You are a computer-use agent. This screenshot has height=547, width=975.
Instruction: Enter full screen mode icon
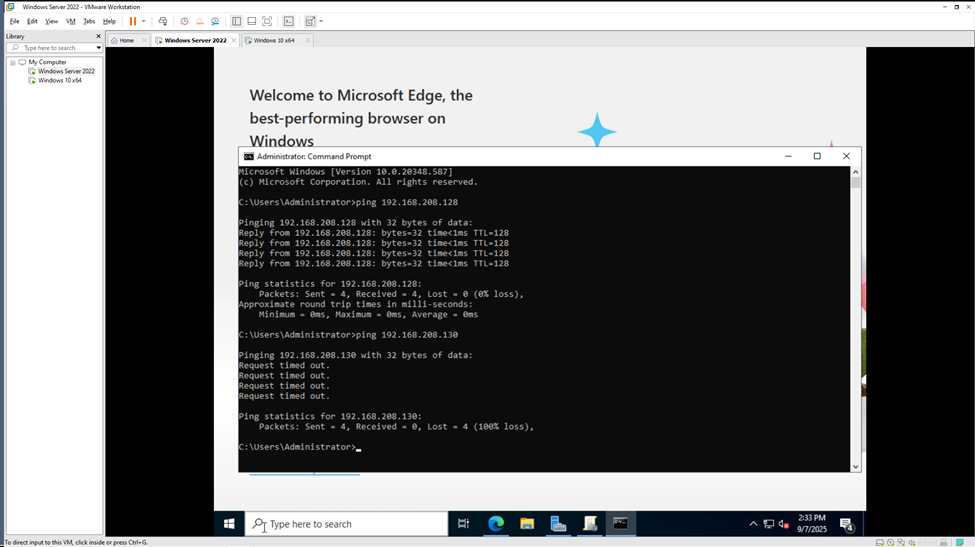point(267,21)
